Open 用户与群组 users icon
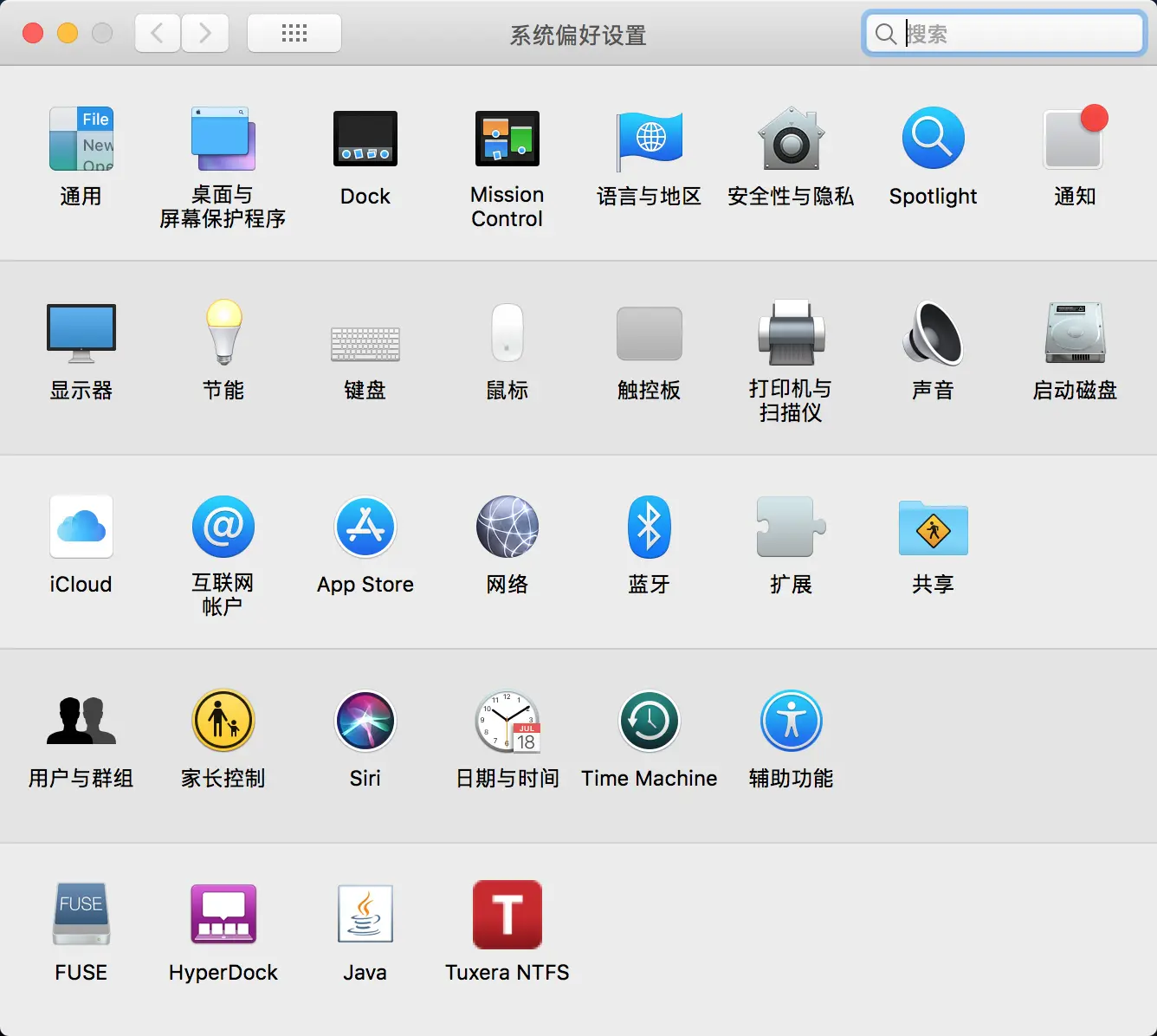This screenshot has width=1157, height=1036. tap(81, 721)
